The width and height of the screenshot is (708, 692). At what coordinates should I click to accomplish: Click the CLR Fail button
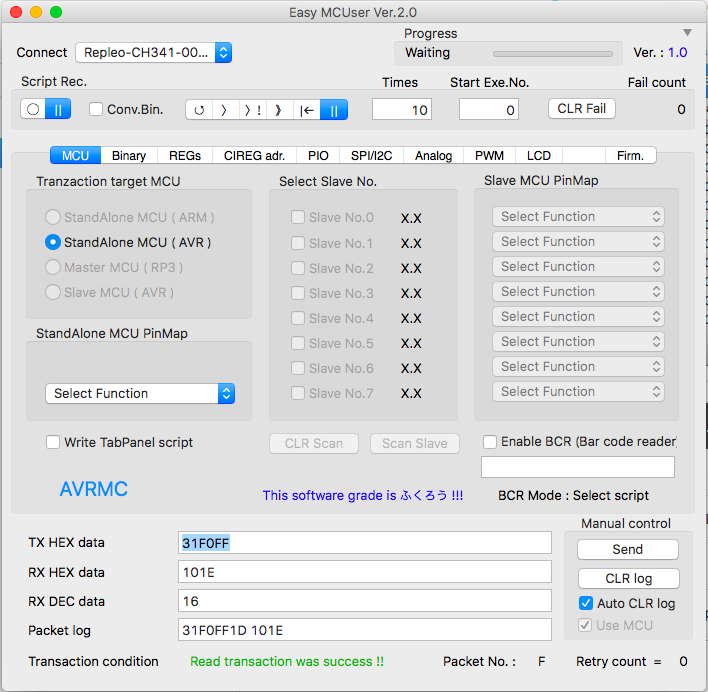click(x=582, y=109)
